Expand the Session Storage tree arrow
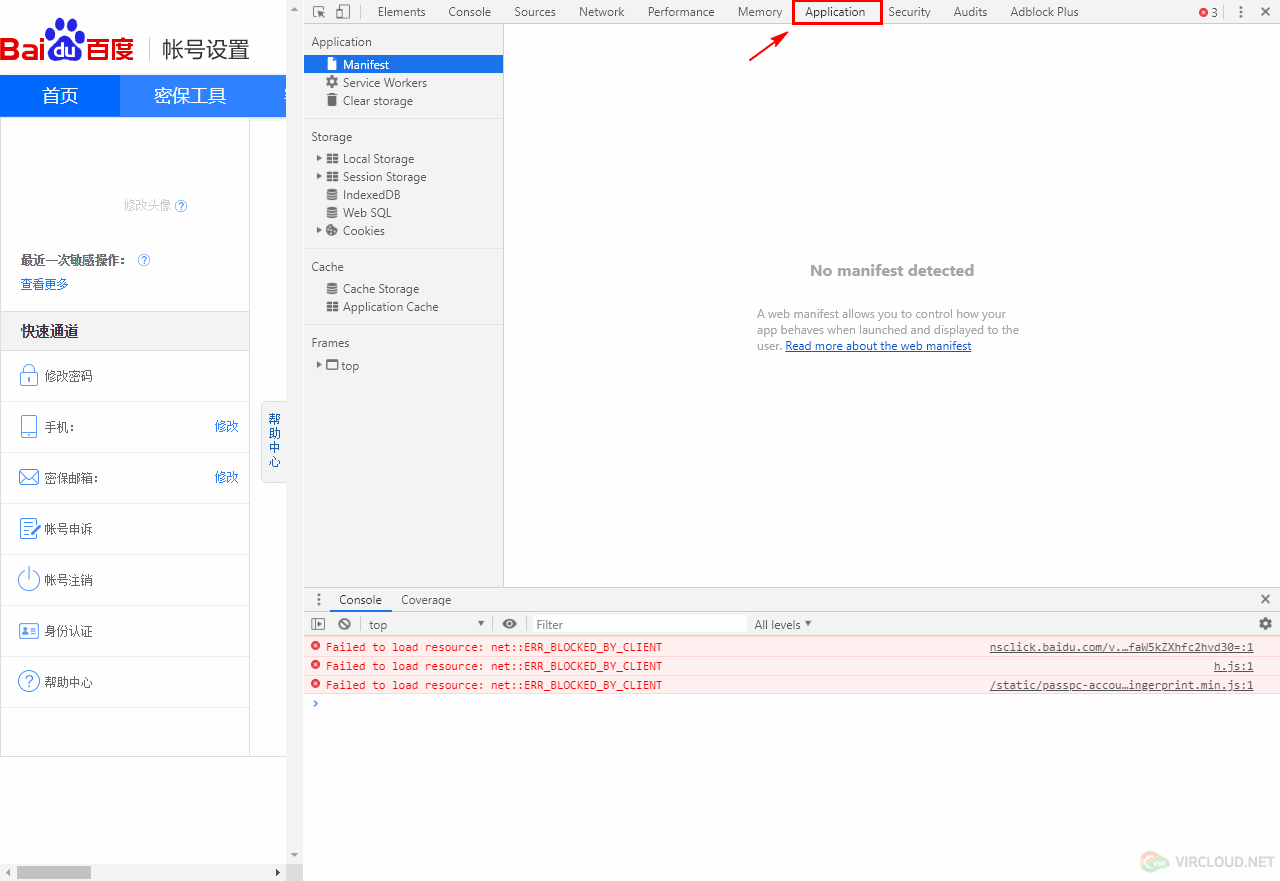Image resolution: width=1280 pixels, height=881 pixels. pyautogui.click(x=319, y=176)
